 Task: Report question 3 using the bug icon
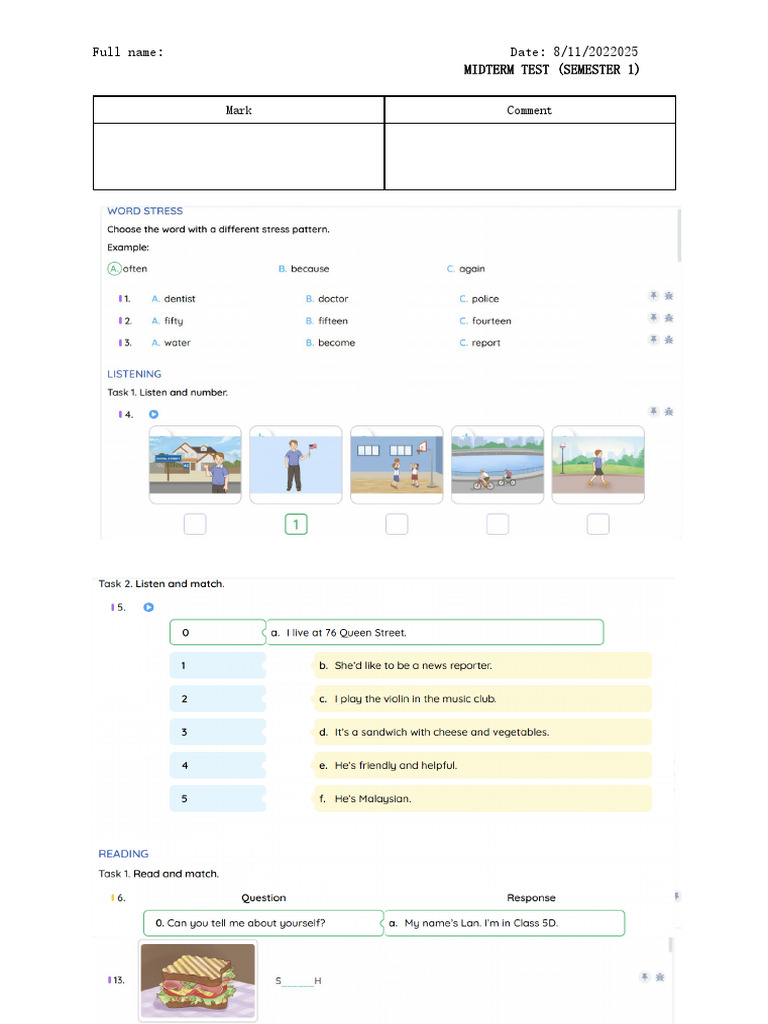(x=669, y=340)
